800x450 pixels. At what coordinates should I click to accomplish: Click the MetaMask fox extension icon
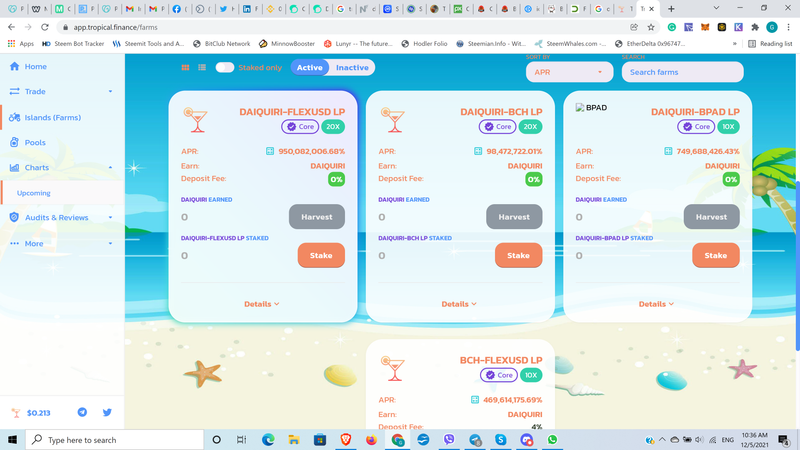click(x=705, y=27)
